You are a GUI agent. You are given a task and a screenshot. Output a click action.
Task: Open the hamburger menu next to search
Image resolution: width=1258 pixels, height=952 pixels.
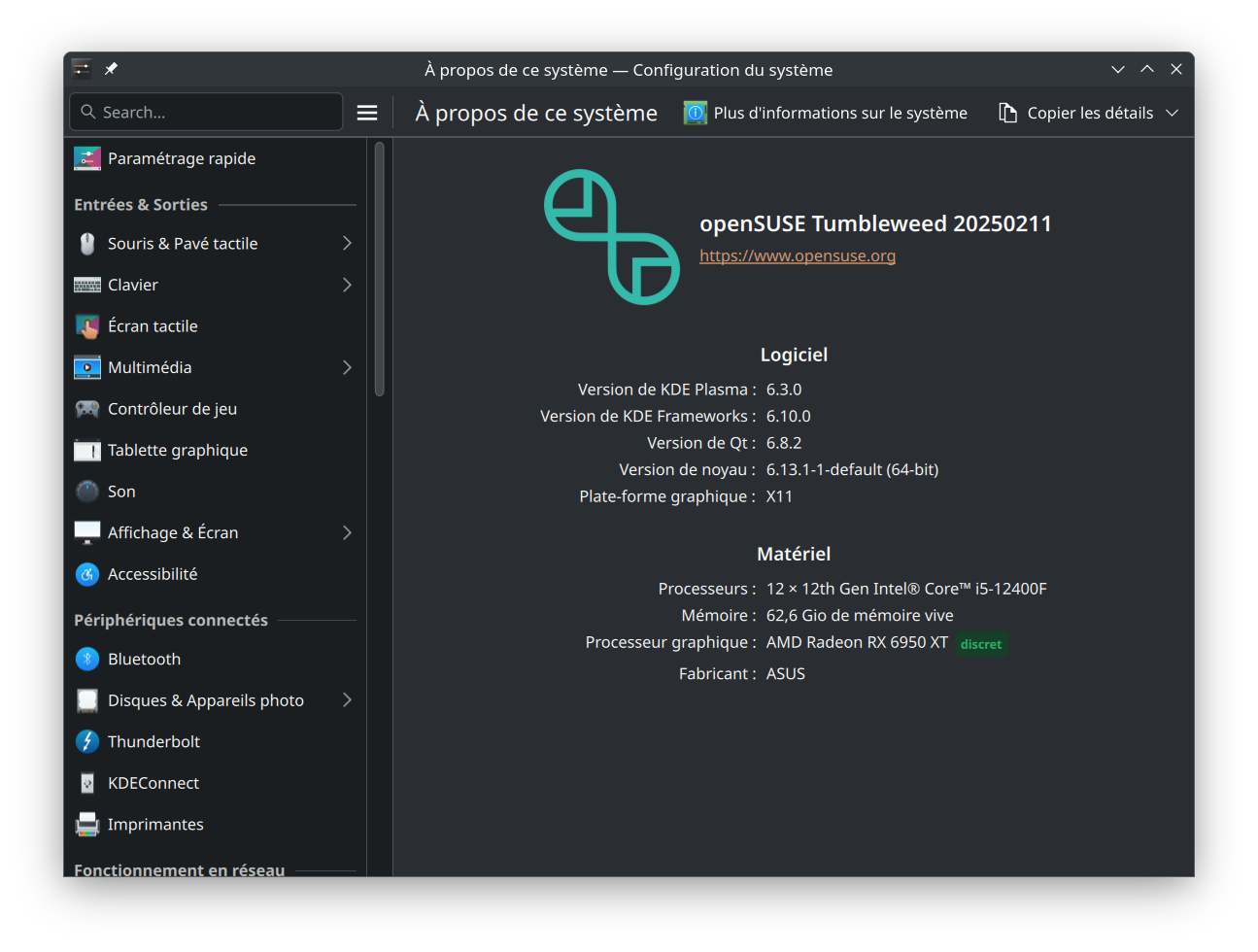(x=367, y=113)
